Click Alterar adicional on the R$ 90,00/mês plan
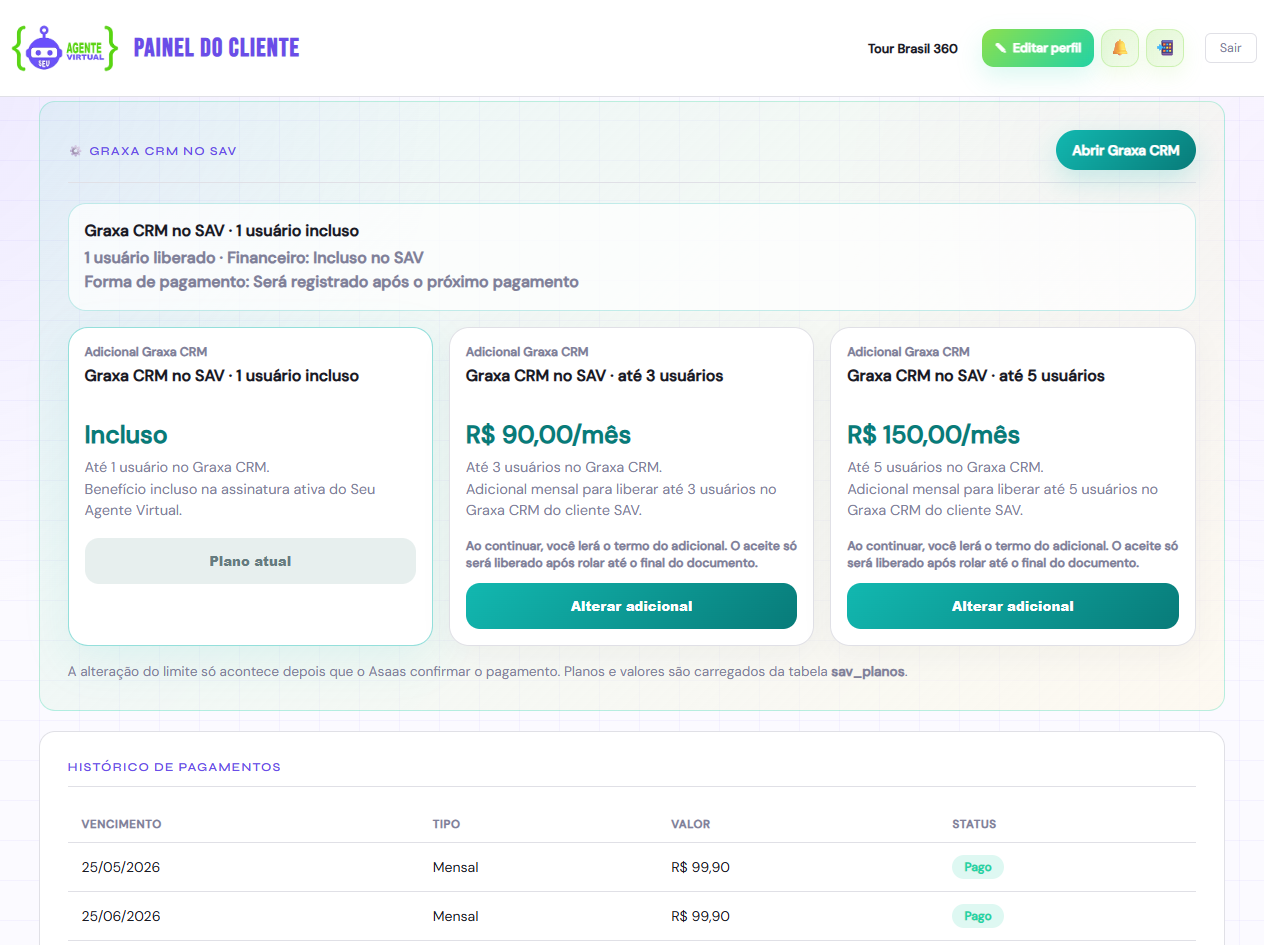 (631, 606)
